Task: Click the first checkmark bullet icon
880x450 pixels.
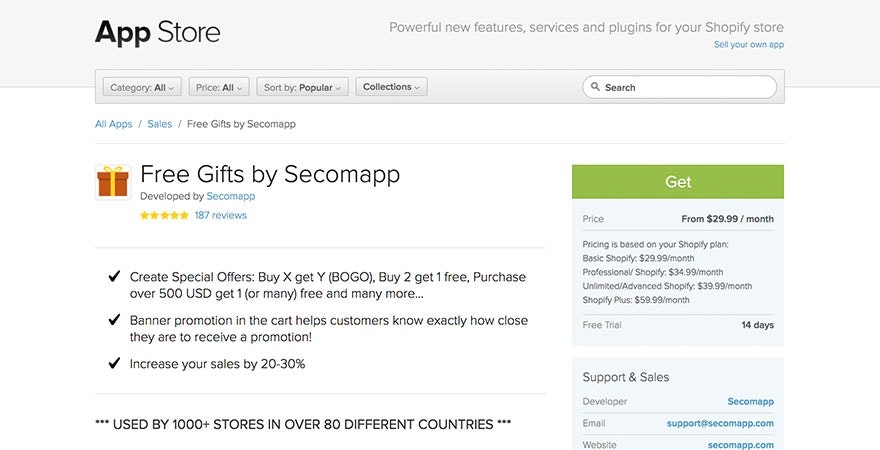Action: point(114,277)
